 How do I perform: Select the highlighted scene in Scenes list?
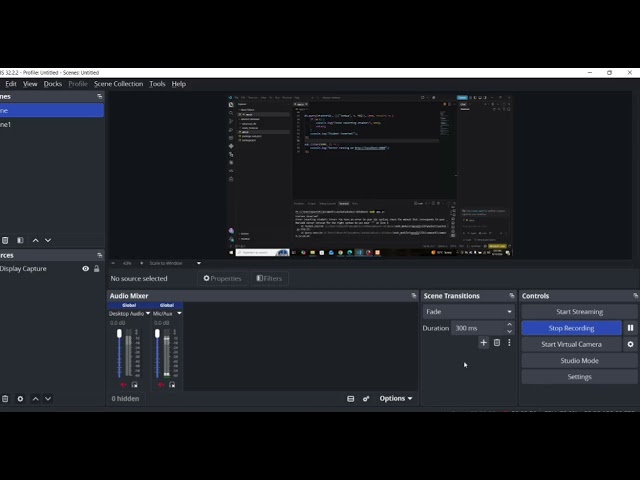coord(52,111)
